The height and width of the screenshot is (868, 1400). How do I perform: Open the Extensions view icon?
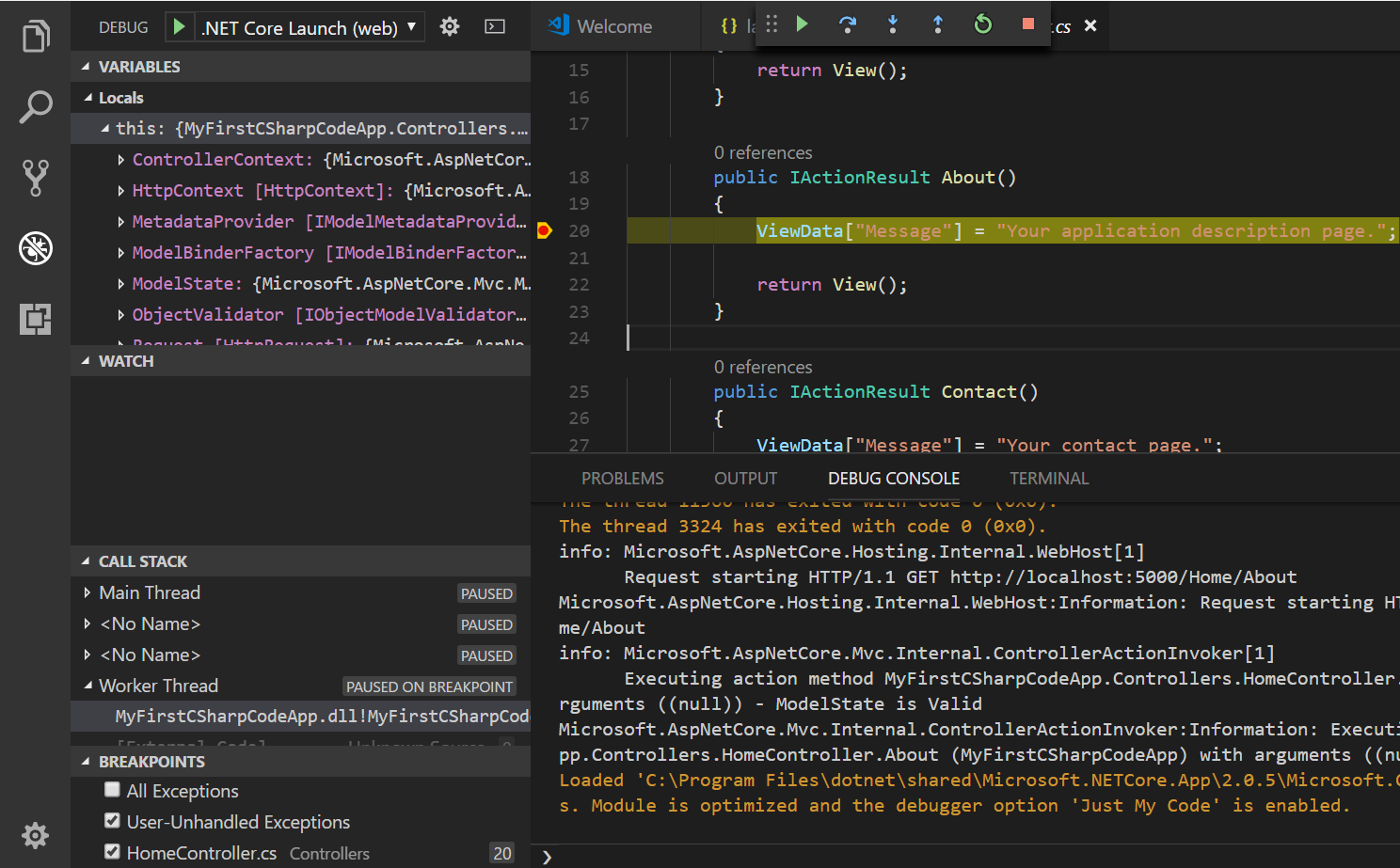point(36,319)
